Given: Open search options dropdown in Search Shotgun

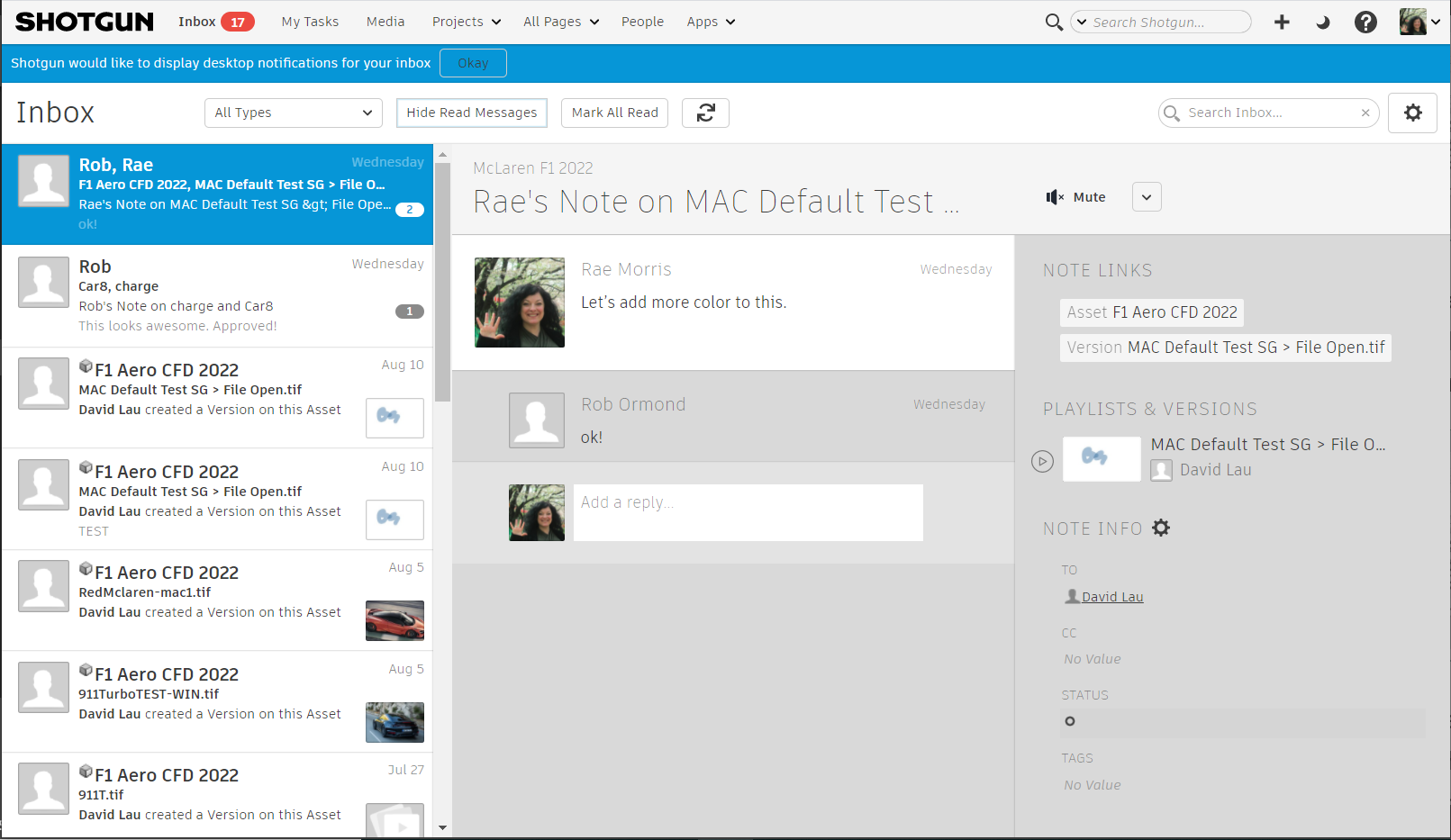Looking at the screenshot, I should click(x=1082, y=22).
